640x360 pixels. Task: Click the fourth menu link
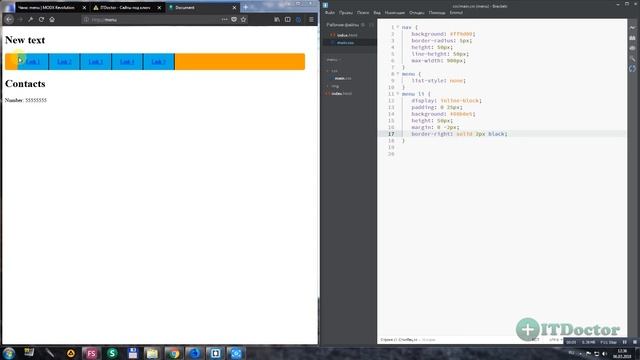click(x=127, y=62)
